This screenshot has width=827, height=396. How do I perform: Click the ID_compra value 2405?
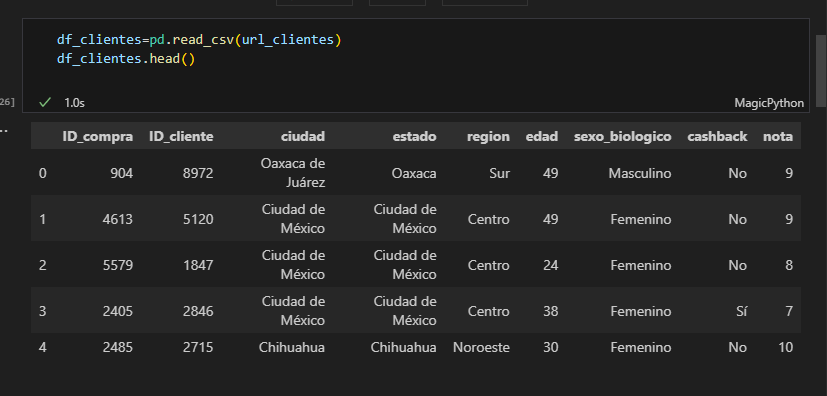(x=118, y=311)
